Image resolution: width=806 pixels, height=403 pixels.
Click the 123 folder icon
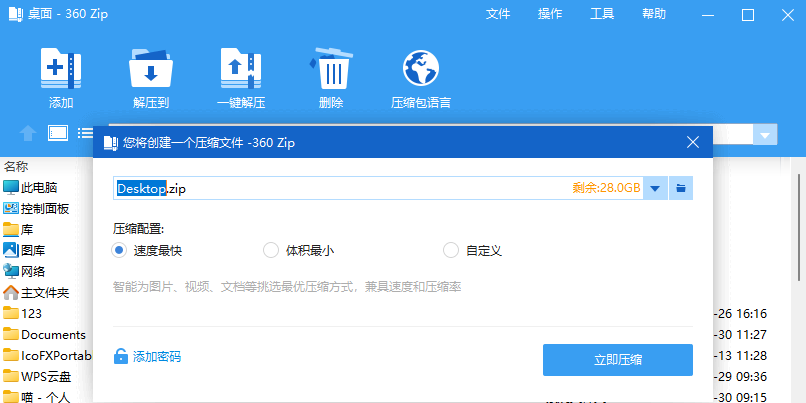point(10,313)
